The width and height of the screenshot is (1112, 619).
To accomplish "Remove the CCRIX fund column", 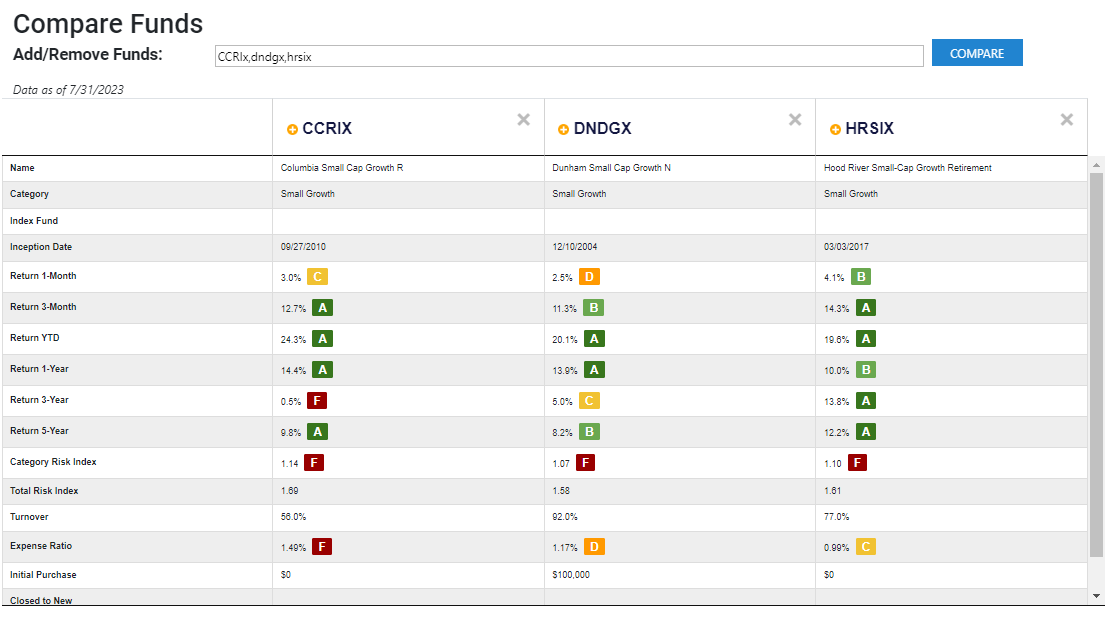I will point(523,120).
